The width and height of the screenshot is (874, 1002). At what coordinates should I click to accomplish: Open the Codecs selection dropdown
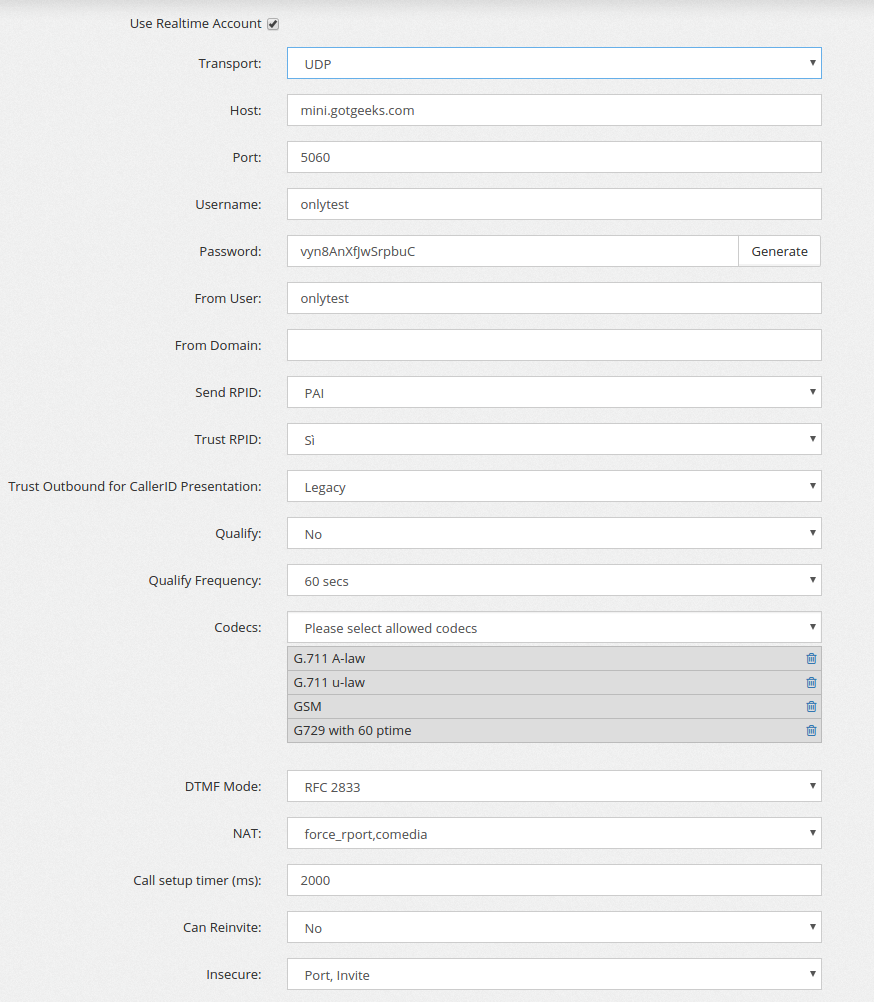[554, 628]
